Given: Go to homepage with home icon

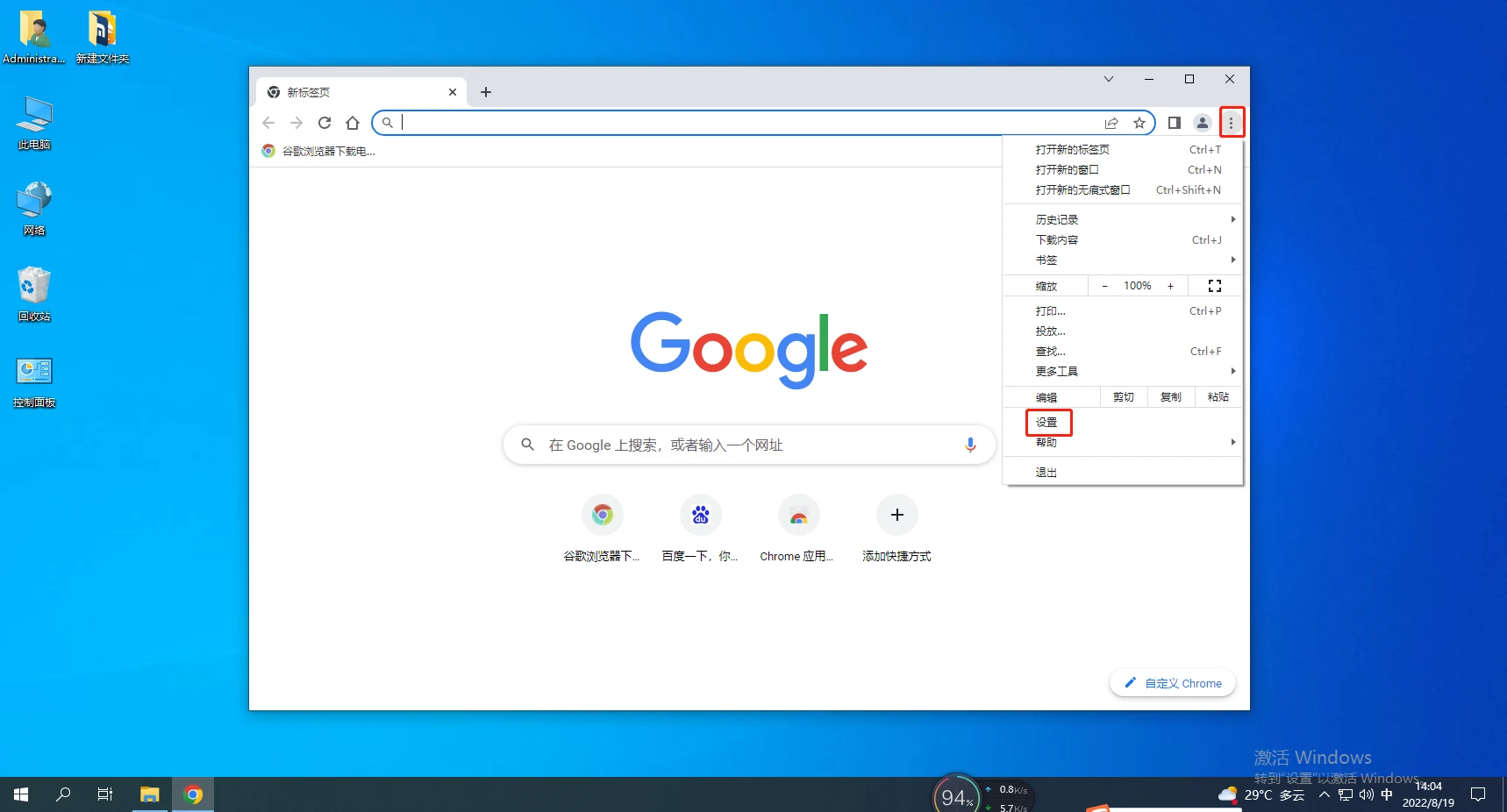Looking at the screenshot, I should (353, 123).
